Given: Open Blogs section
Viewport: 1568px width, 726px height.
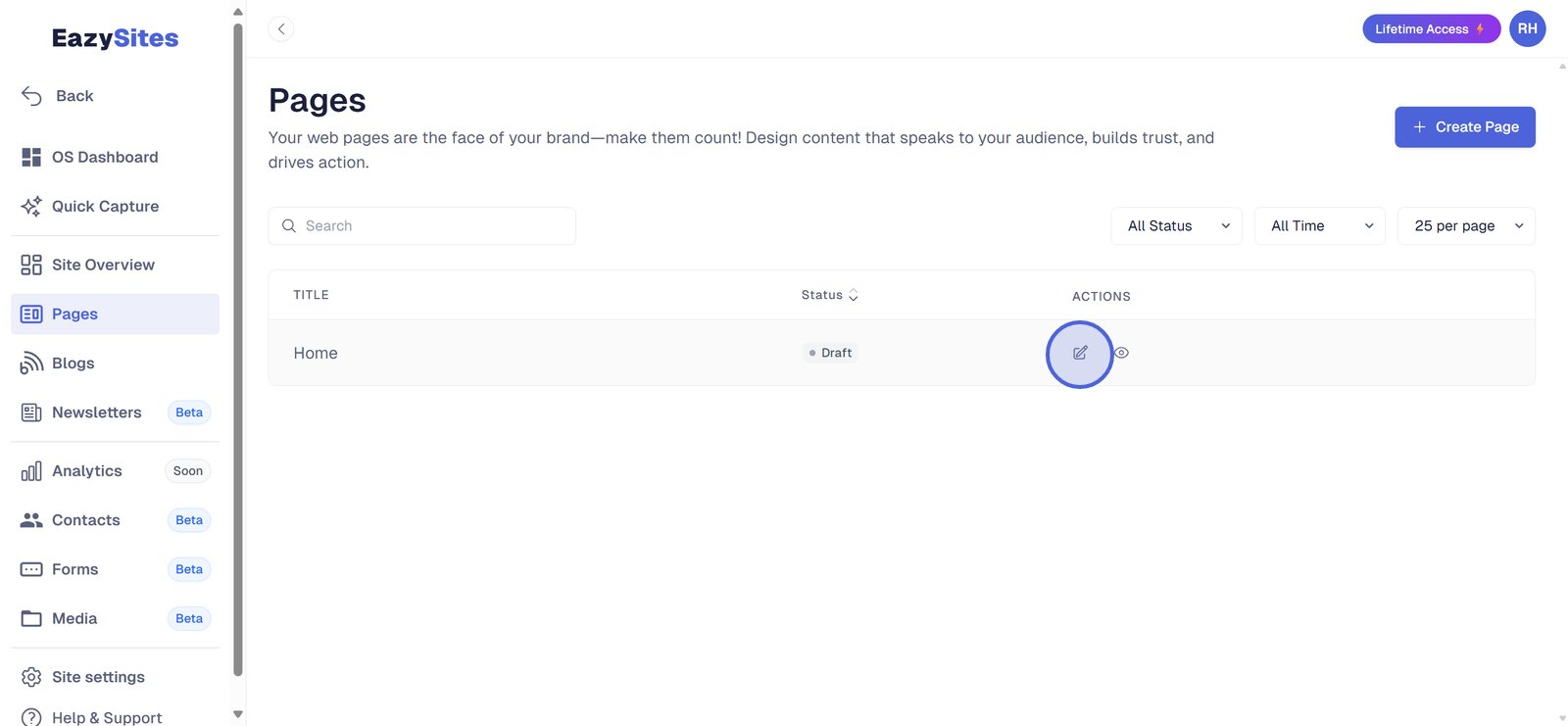Looking at the screenshot, I should point(73,363).
